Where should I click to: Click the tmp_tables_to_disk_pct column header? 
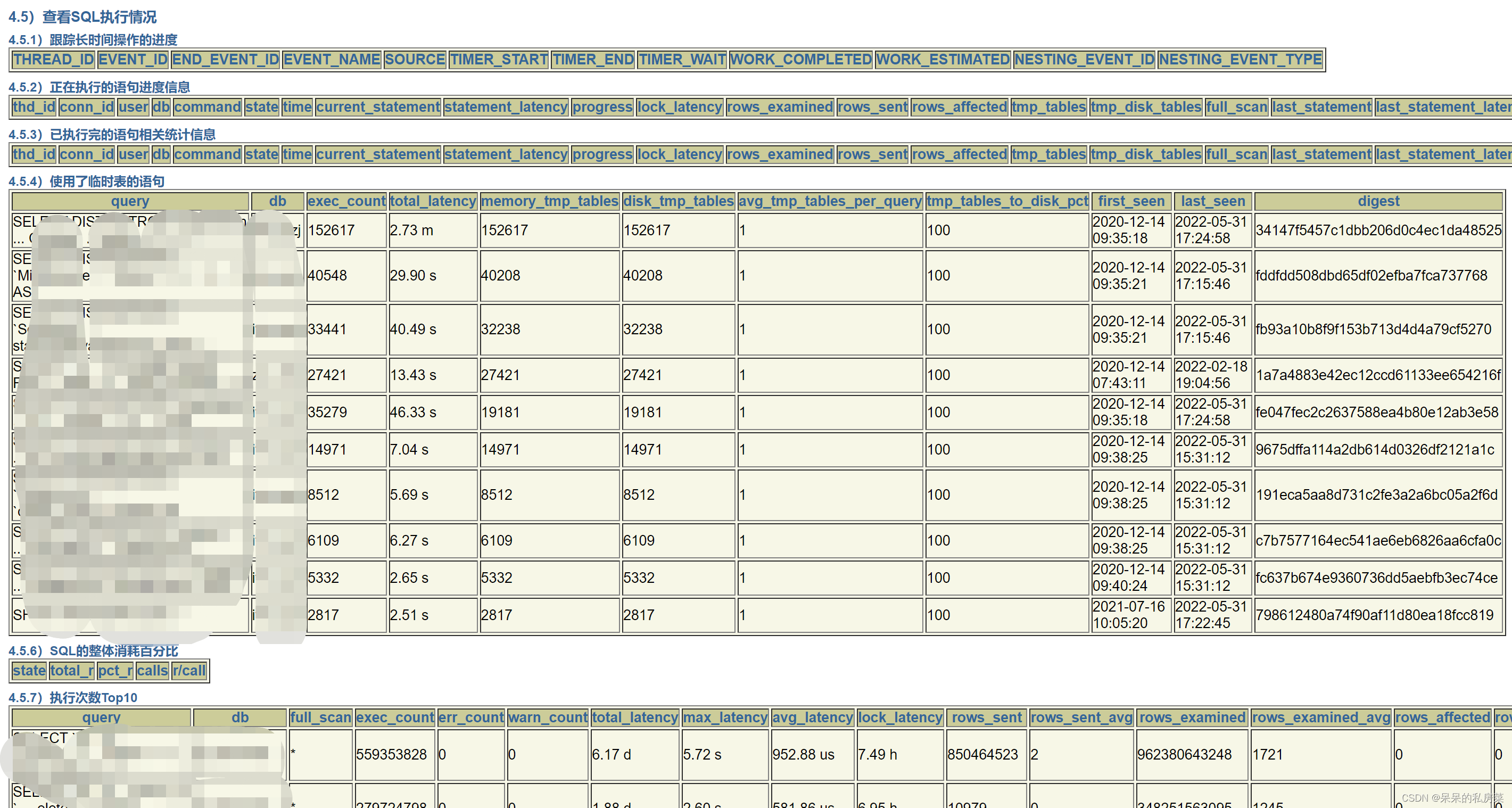click(1008, 201)
